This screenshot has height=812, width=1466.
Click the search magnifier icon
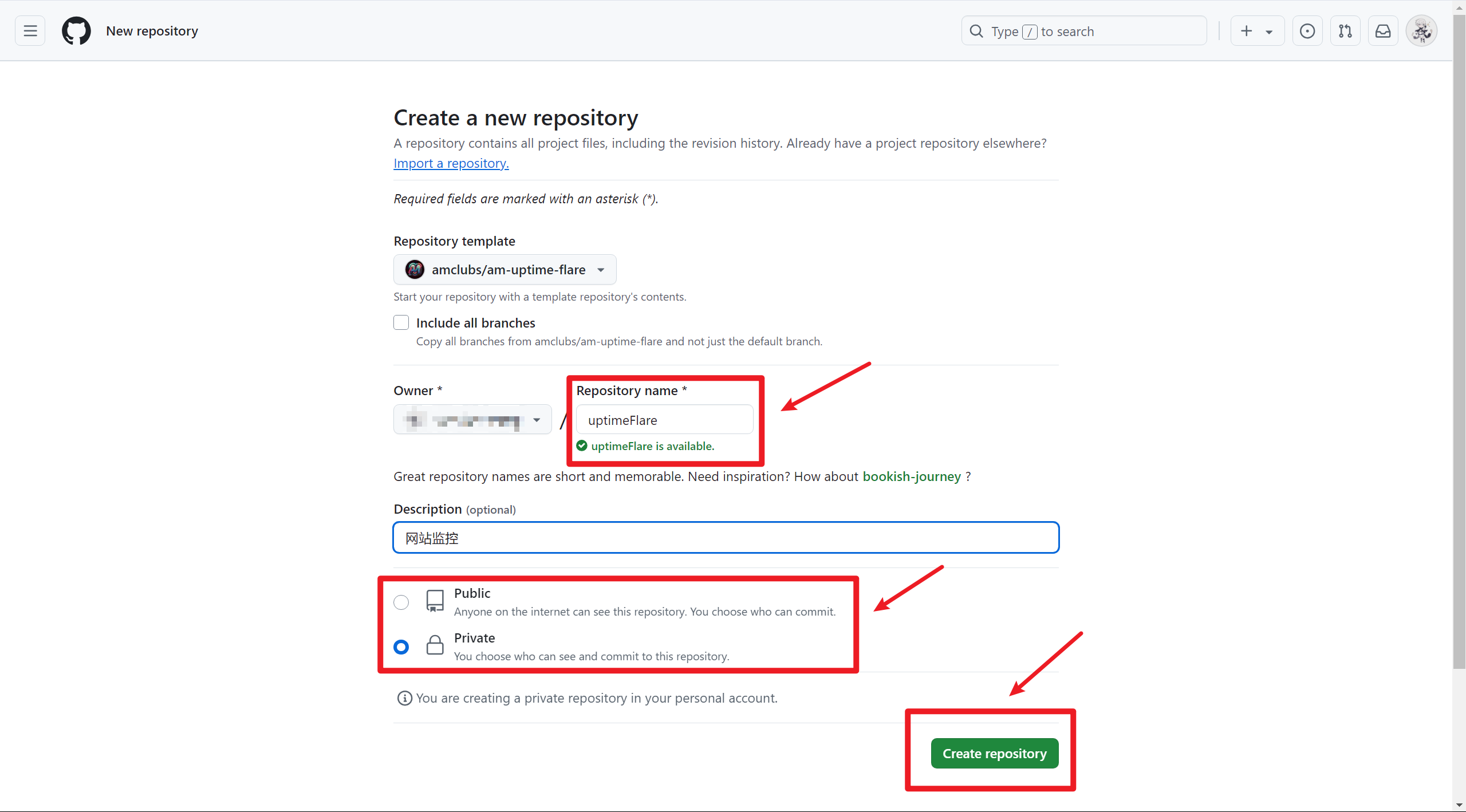pyautogui.click(x=976, y=31)
